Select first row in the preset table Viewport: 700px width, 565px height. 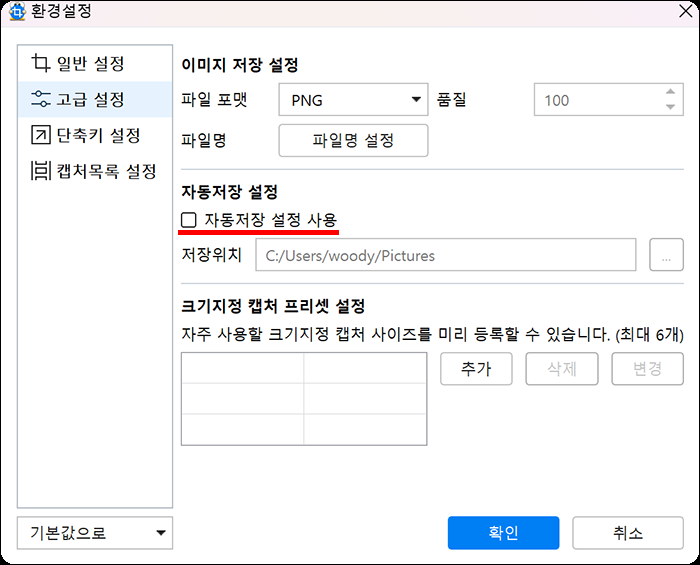pyautogui.click(x=304, y=368)
